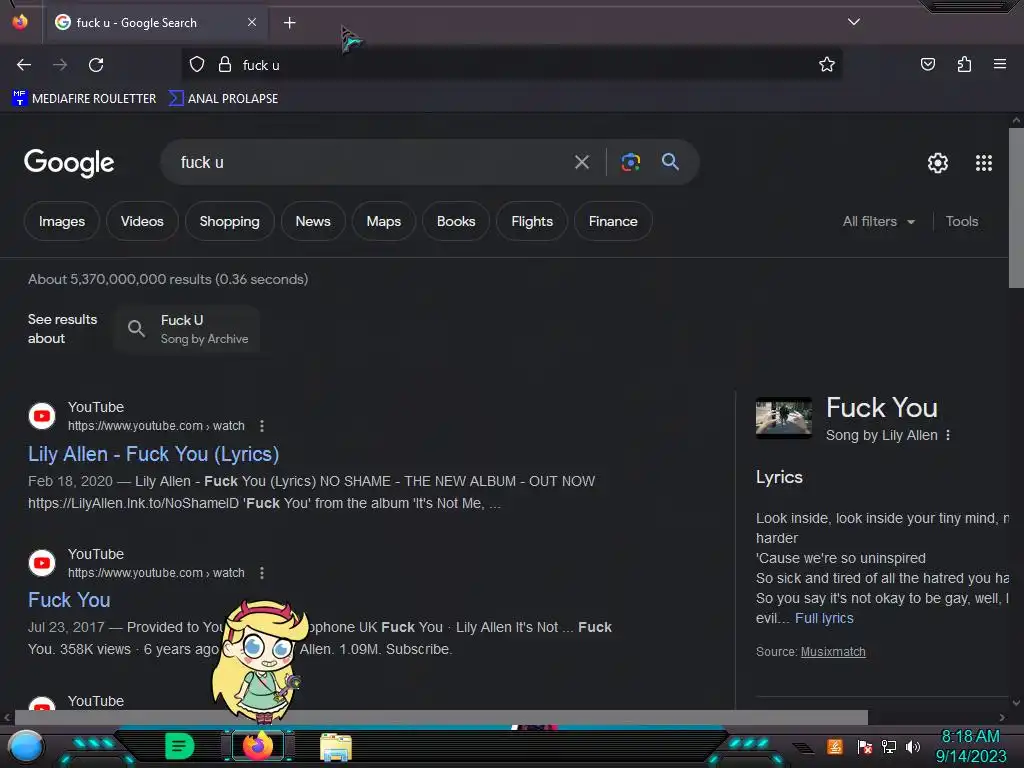Open the network tray icon

click(889, 746)
